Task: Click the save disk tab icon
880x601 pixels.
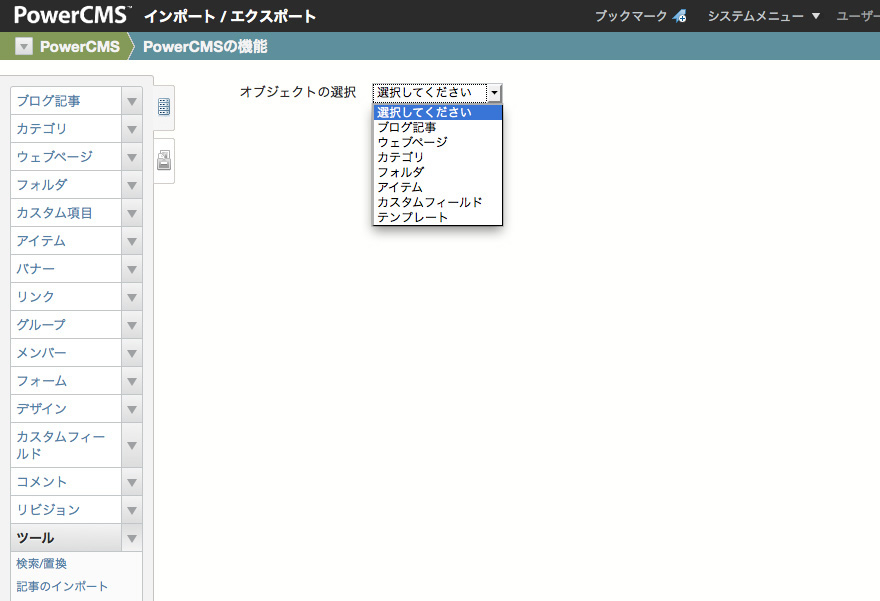Action: click(164, 161)
